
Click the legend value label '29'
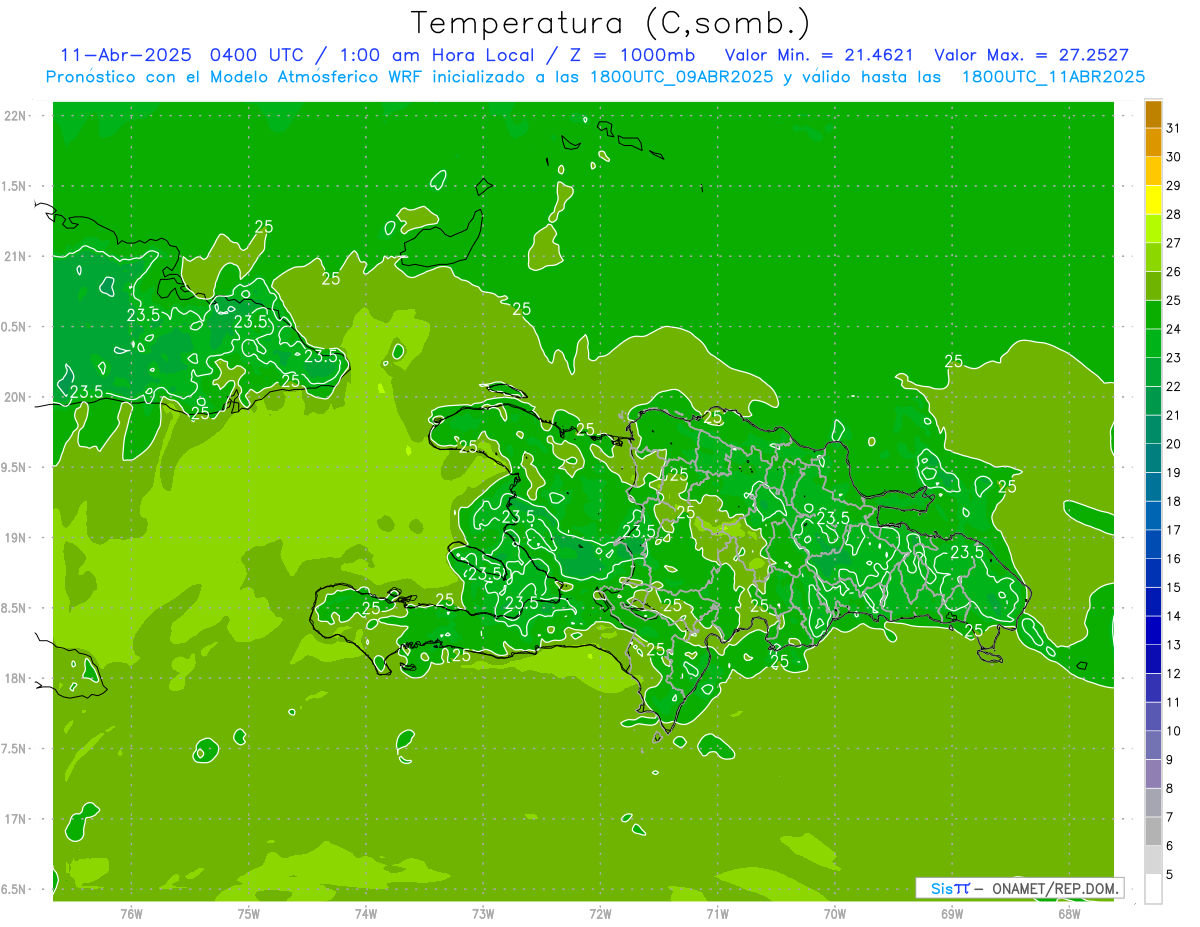[x=1174, y=186]
